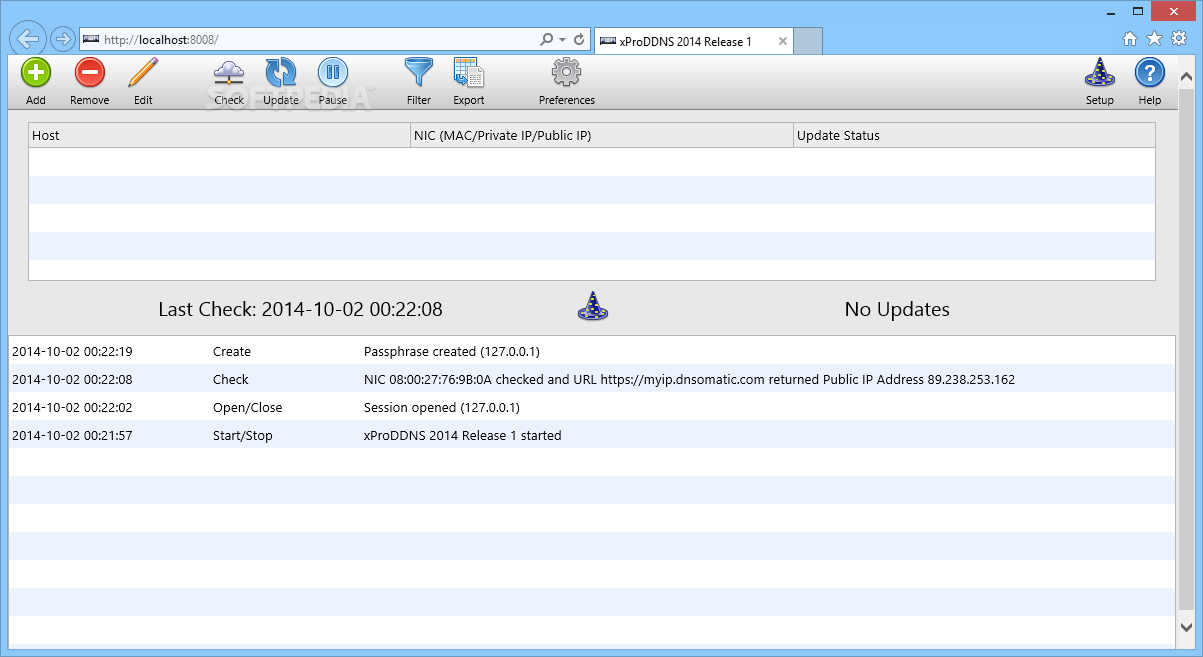This screenshot has height=657, width=1203.
Task: Open a new blank browser tab
Action: coord(808,41)
